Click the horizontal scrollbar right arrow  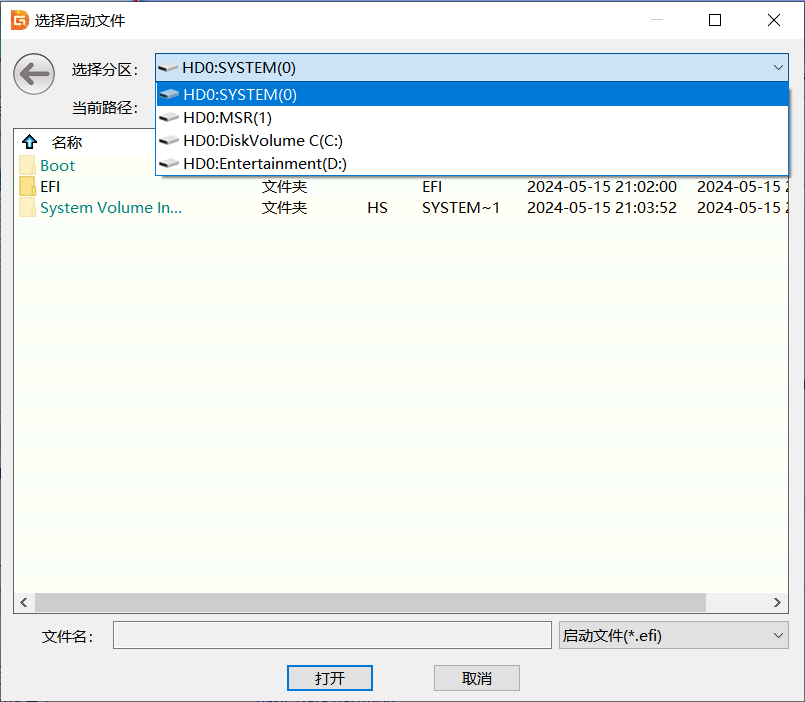tap(779, 603)
